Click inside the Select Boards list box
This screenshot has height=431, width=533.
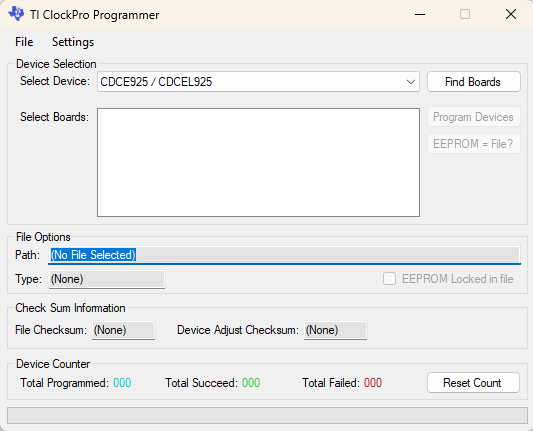click(x=258, y=162)
